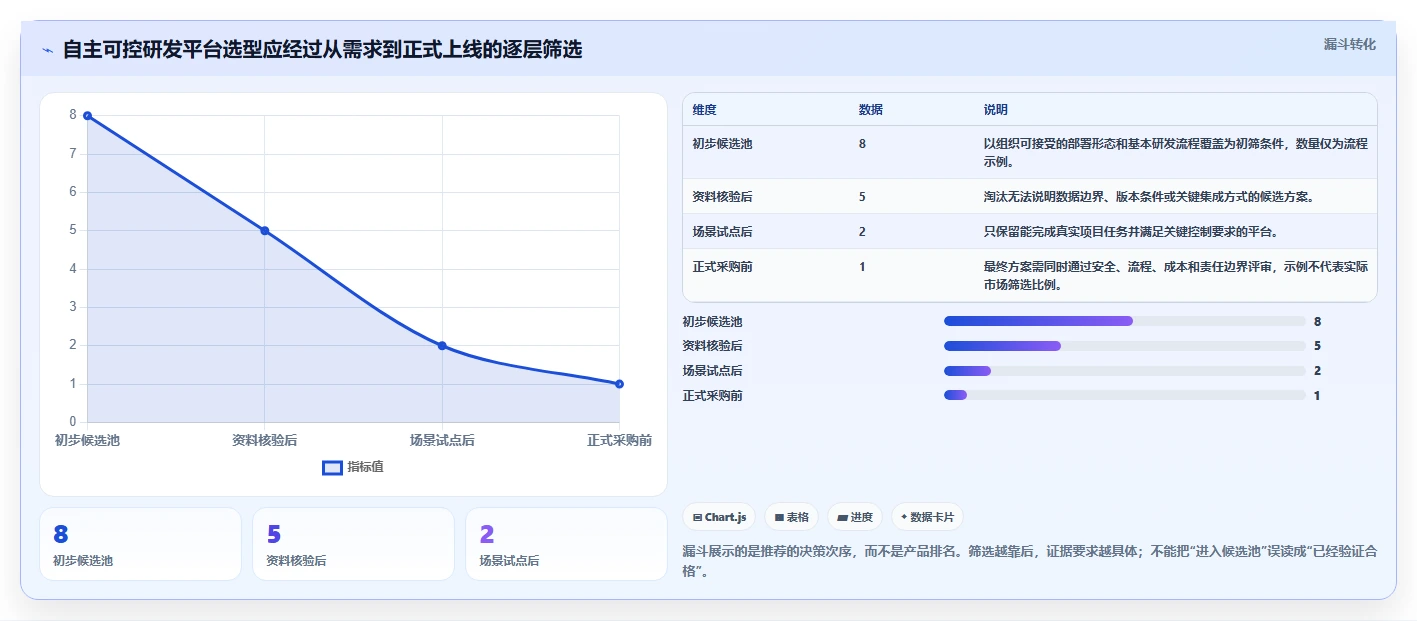The image size is (1417, 621).
Task: Click the 指标值 legend label
Action: pyautogui.click(x=365, y=467)
